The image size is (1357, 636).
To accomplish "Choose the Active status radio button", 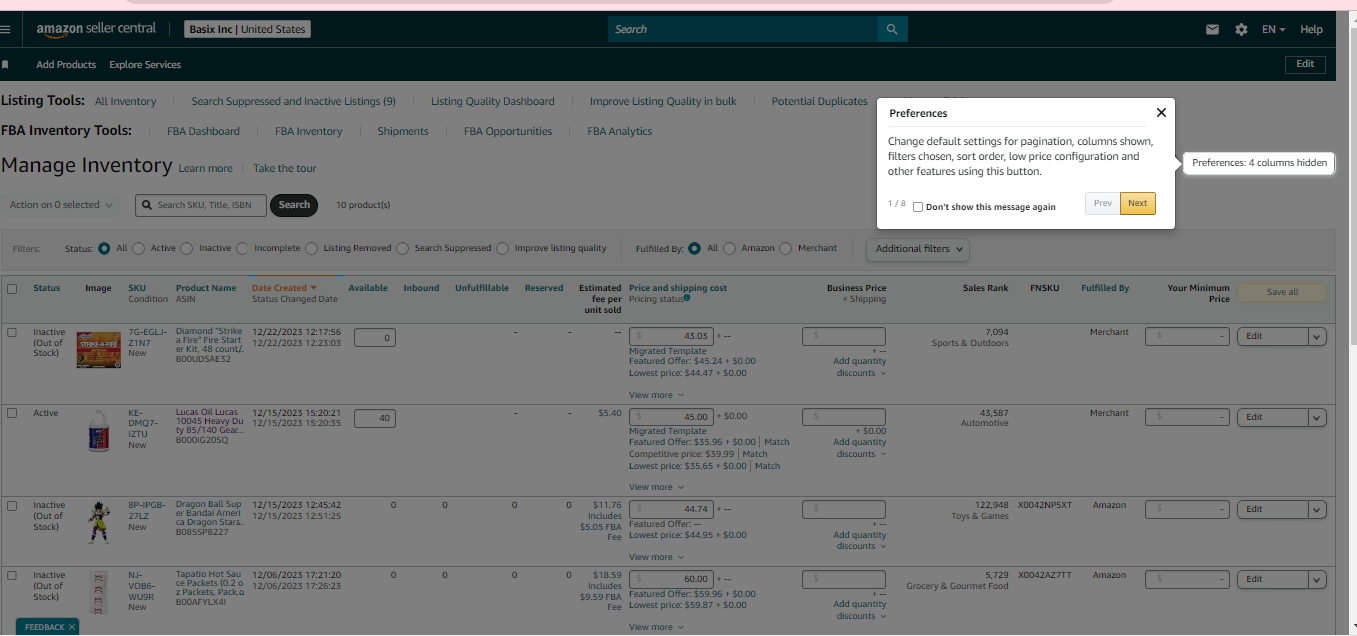I will (138, 248).
